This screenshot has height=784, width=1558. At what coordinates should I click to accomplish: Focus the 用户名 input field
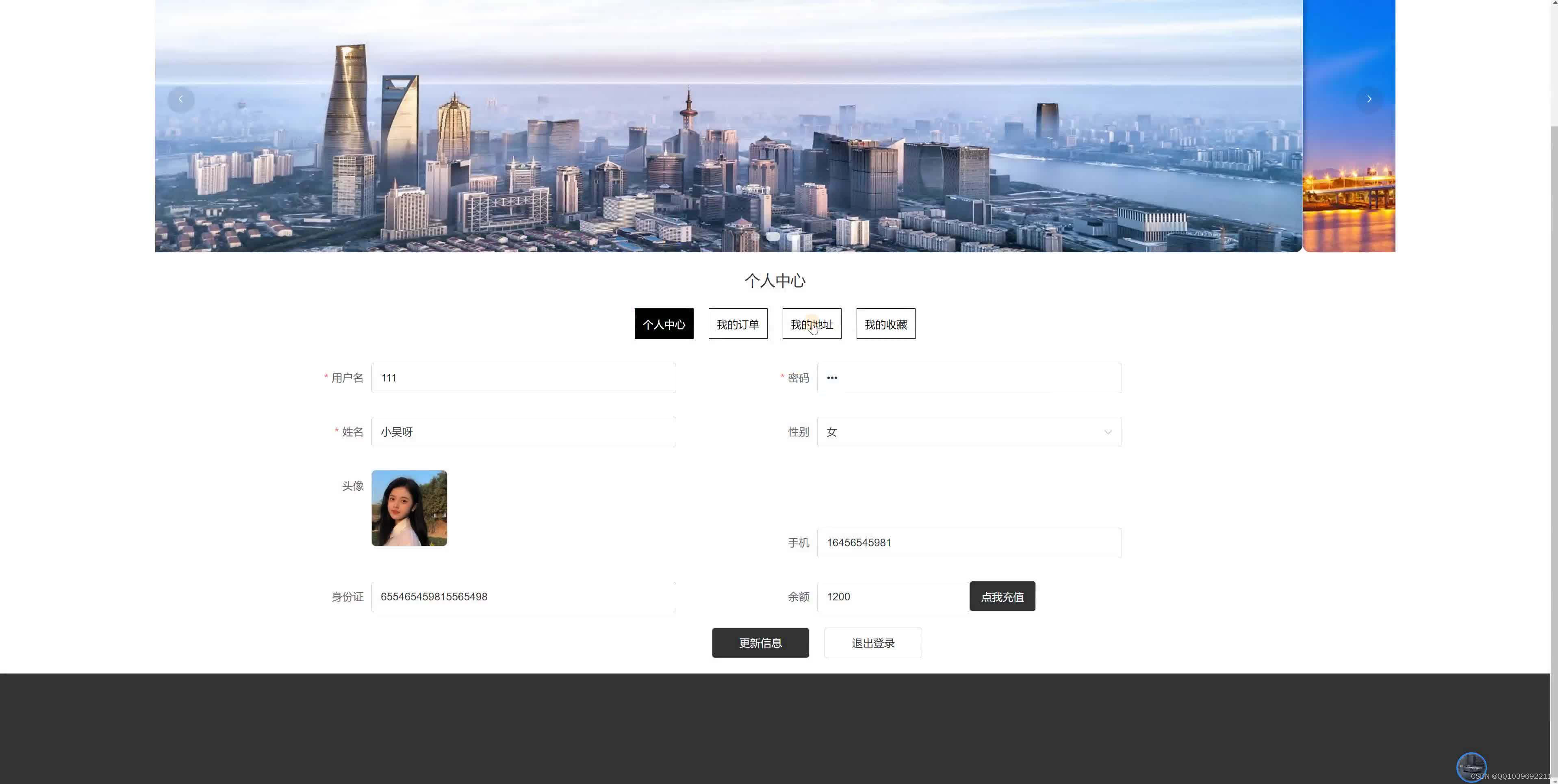[x=523, y=378]
